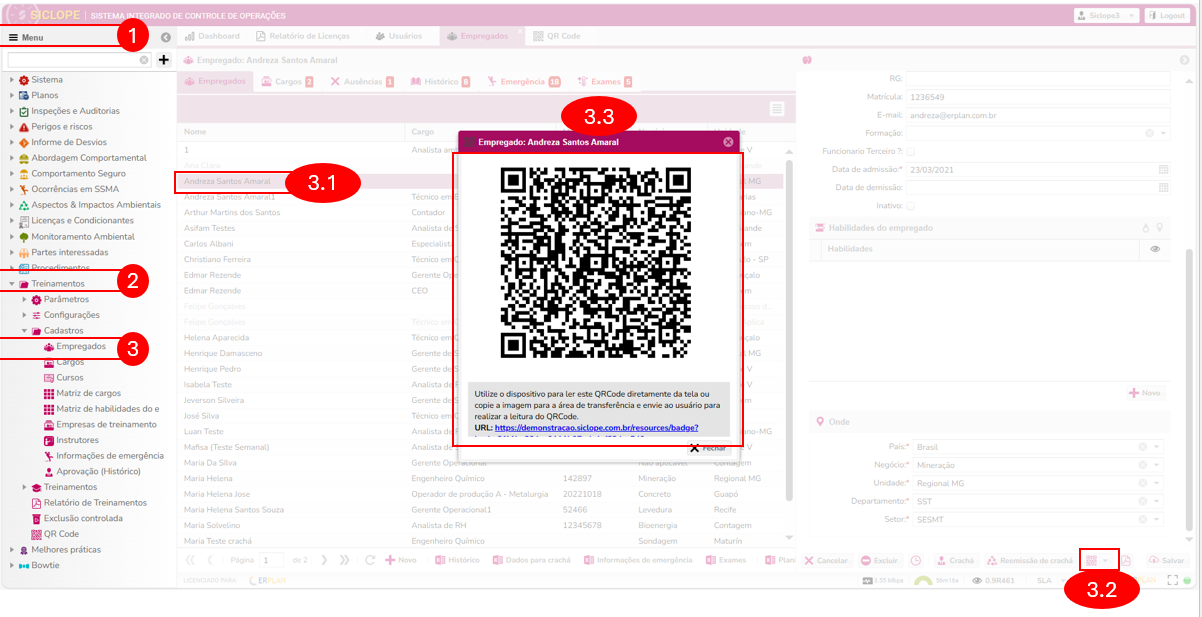The height and width of the screenshot is (617, 1202).
Task: Toggle the Inativo checkbox
Action: (910, 205)
